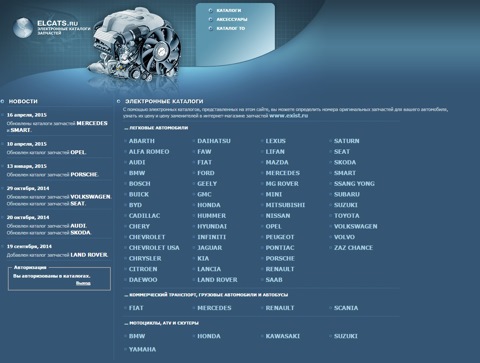Select the KAWASAKI motorcycle catalog
The image size is (480, 363).
[x=283, y=336]
